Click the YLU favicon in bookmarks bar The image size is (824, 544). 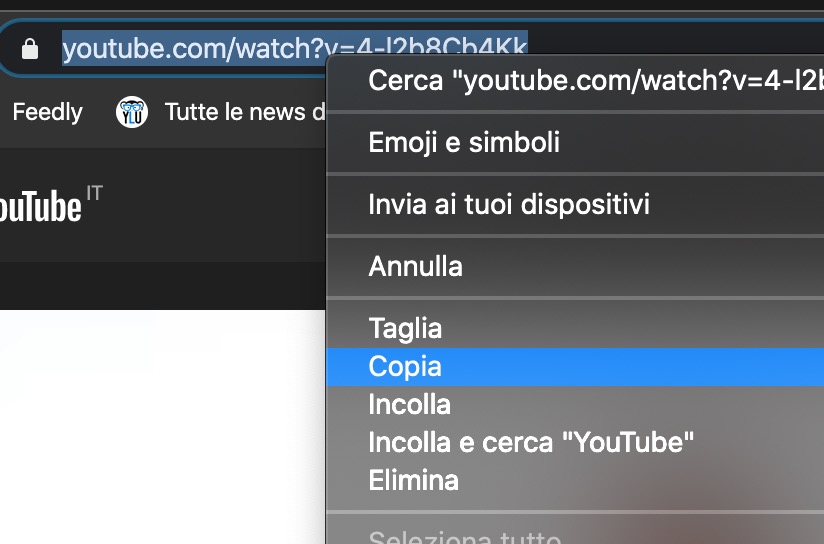pos(131,112)
